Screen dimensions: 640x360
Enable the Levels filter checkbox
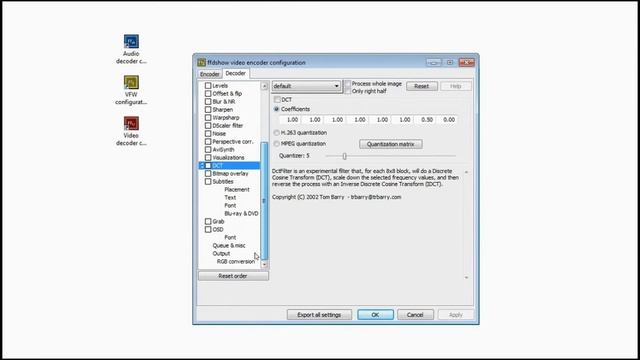(x=208, y=86)
